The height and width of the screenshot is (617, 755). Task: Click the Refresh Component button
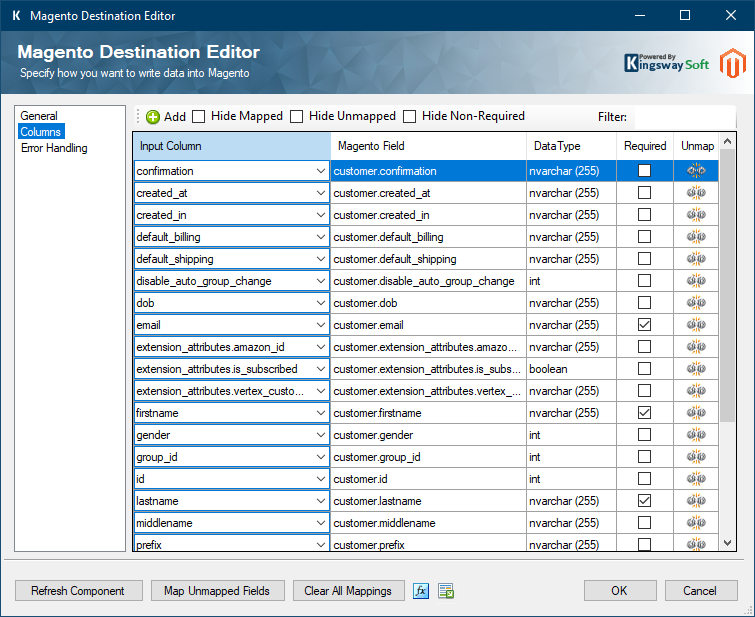pyautogui.click(x=79, y=591)
